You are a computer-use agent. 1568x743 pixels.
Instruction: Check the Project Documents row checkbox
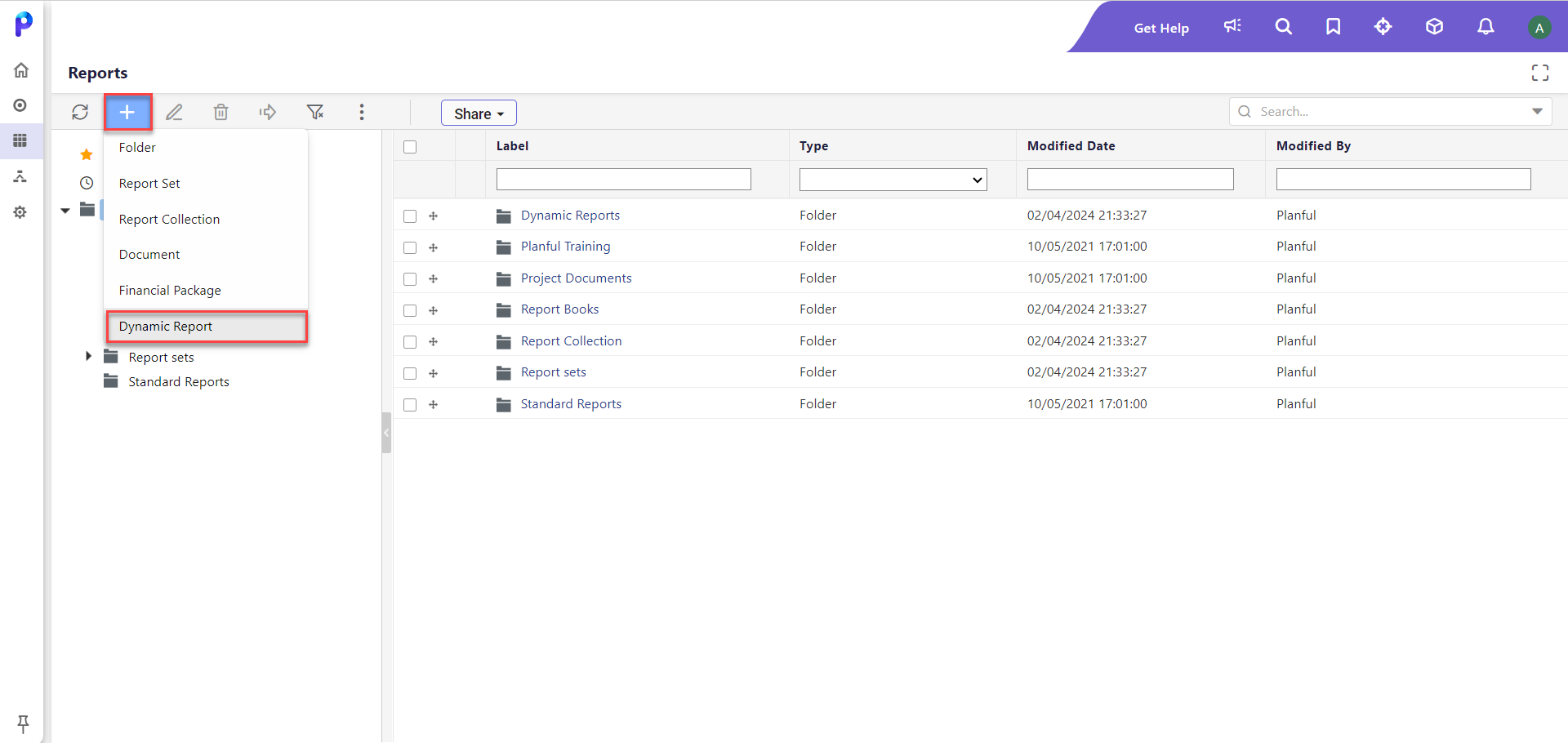(410, 279)
